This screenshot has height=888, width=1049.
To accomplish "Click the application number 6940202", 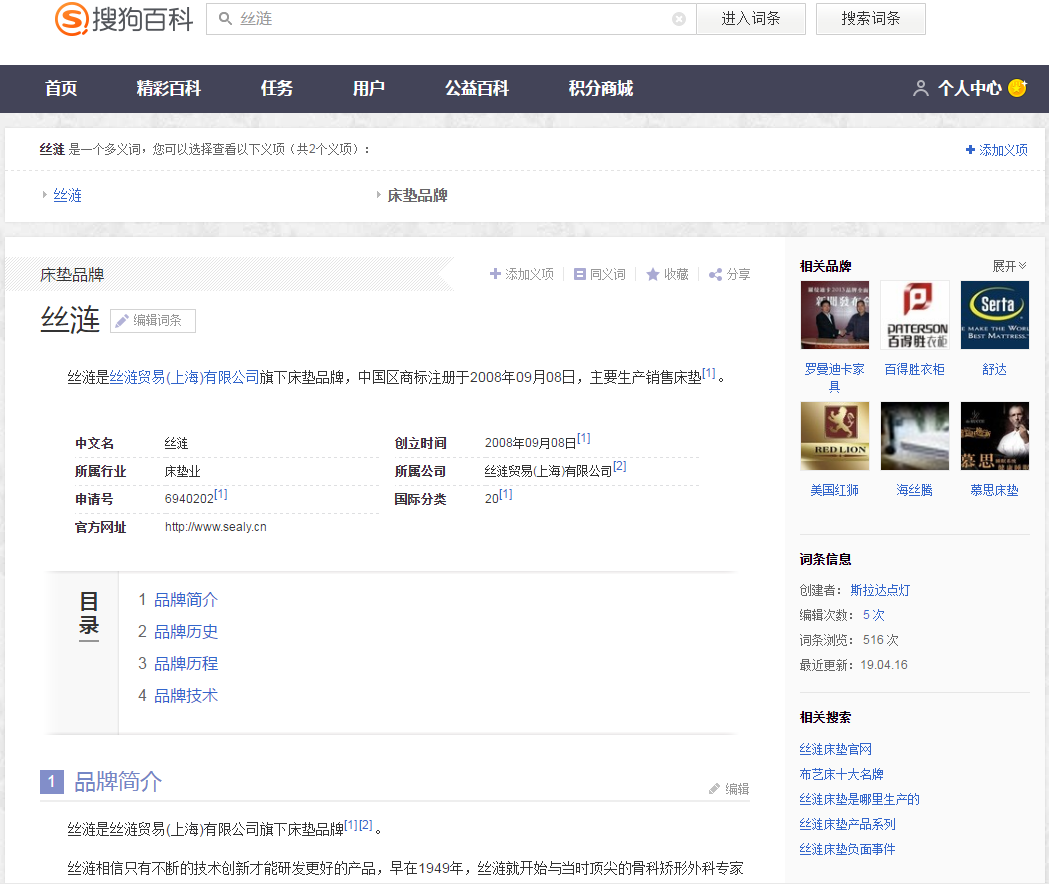I will pyautogui.click(x=189, y=499).
